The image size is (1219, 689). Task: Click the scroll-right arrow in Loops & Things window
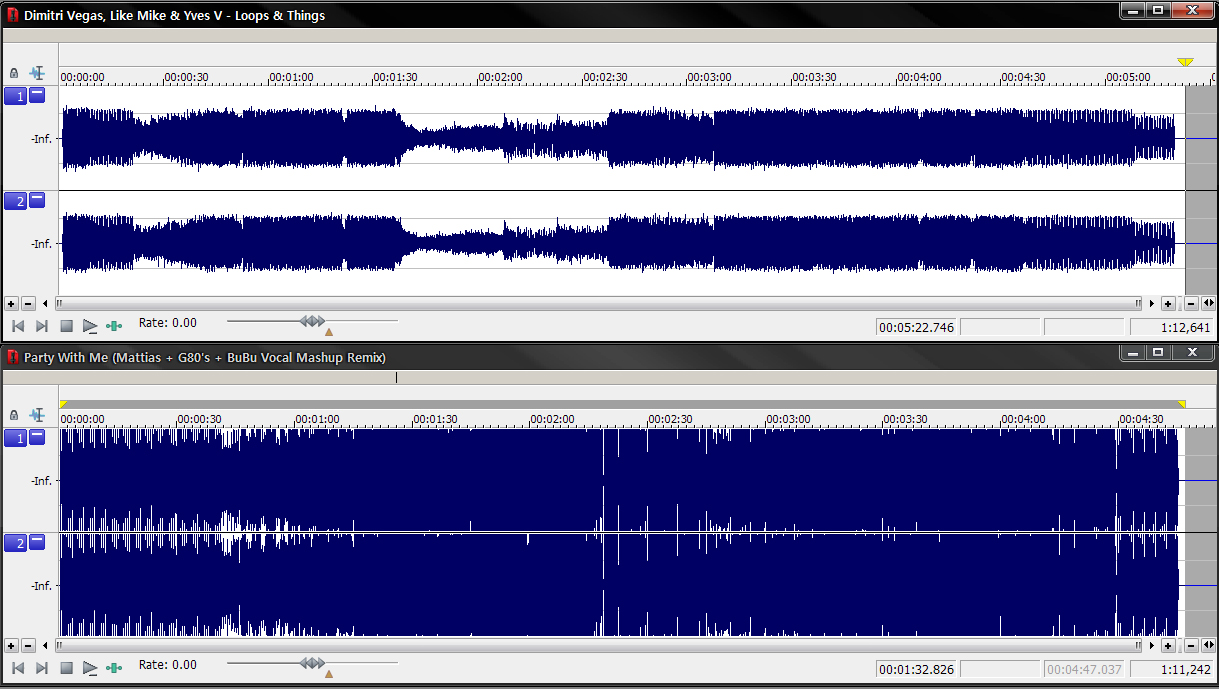click(x=1152, y=303)
